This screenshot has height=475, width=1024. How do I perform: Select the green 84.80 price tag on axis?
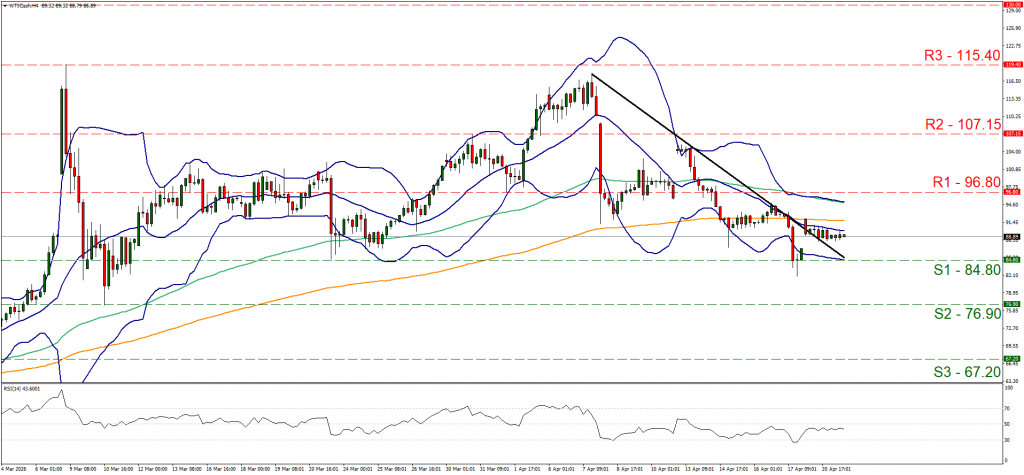[1013, 260]
